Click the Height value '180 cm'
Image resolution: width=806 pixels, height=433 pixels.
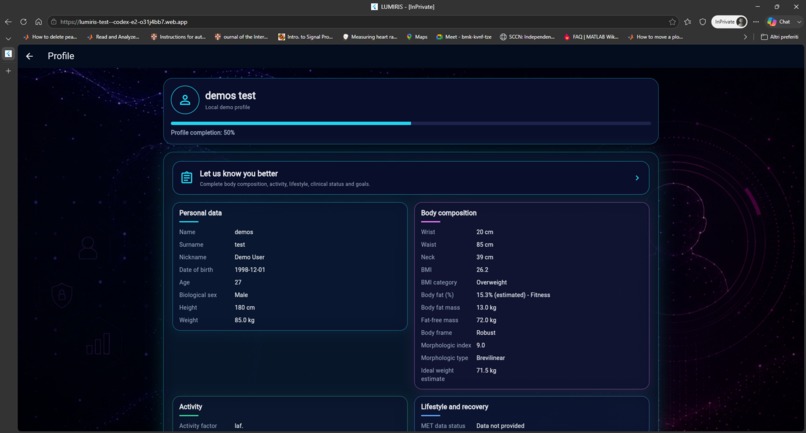[x=245, y=308]
